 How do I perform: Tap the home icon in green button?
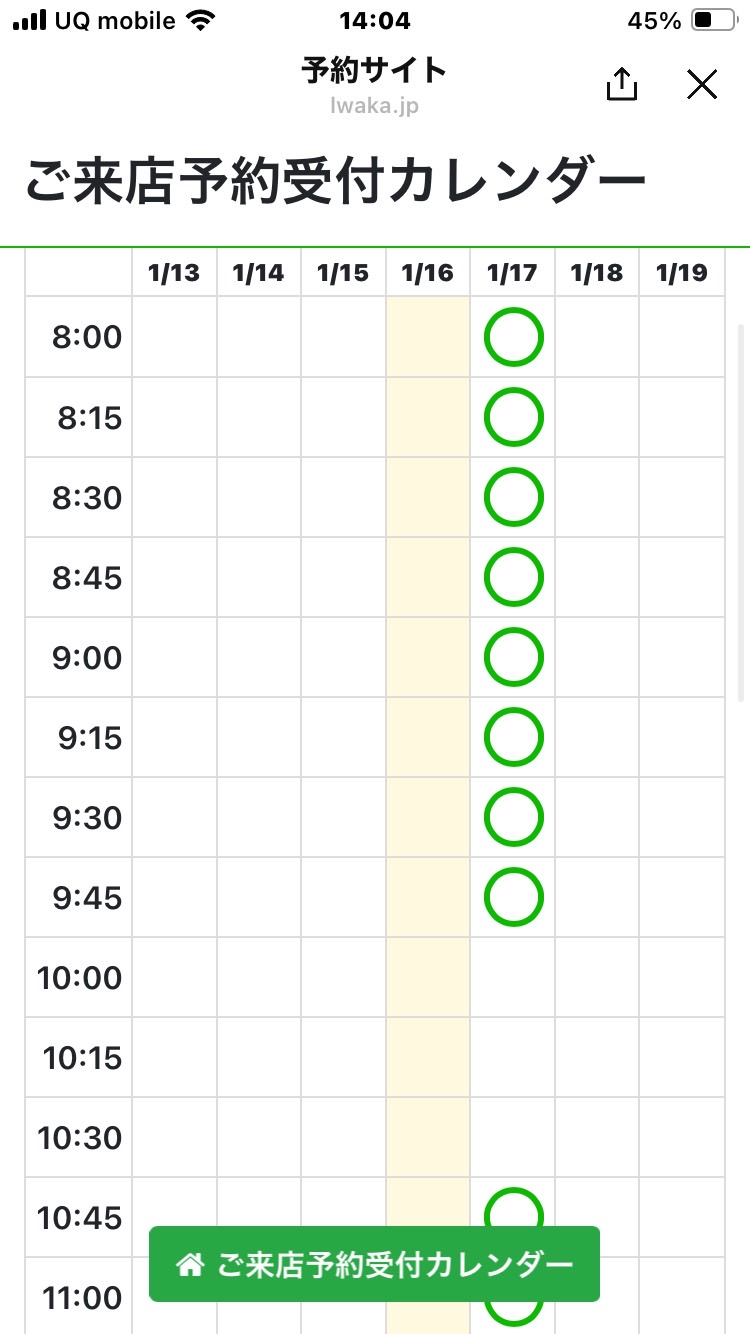(189, 1265)
